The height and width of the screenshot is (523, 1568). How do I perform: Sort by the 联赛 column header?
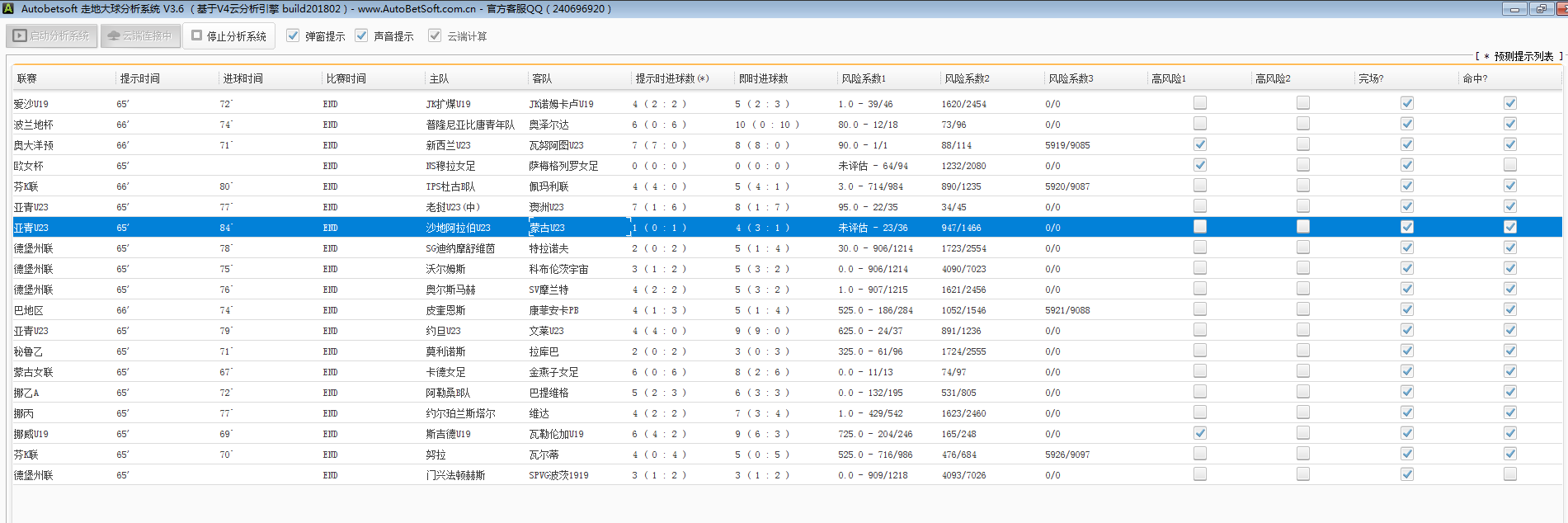coord(27,78)
